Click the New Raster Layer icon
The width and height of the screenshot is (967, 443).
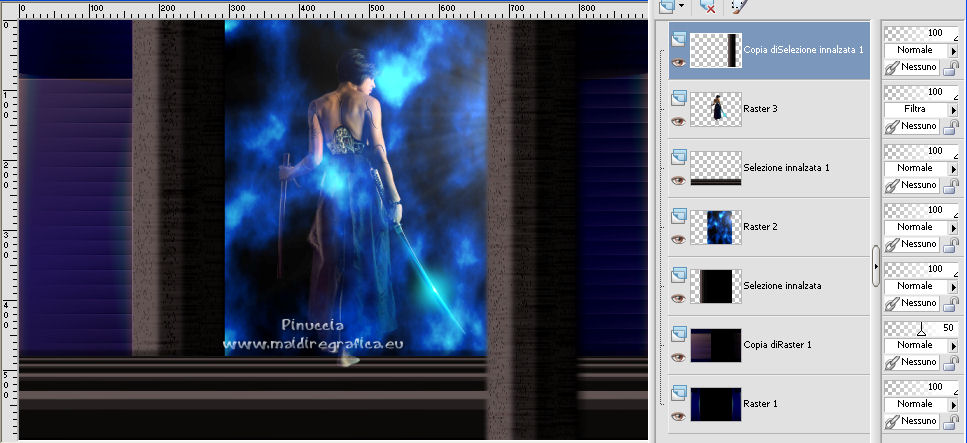coord(667,6)
